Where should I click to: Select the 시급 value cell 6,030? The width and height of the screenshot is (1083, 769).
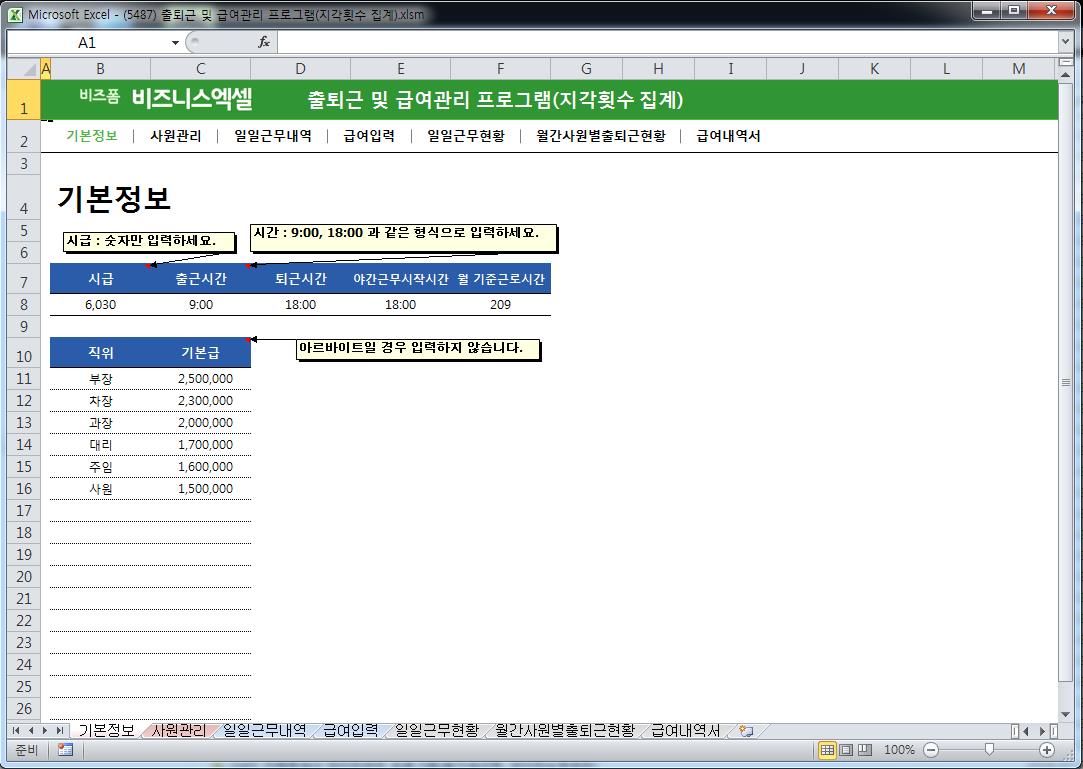pyautogui.click(x=100, y=305)
